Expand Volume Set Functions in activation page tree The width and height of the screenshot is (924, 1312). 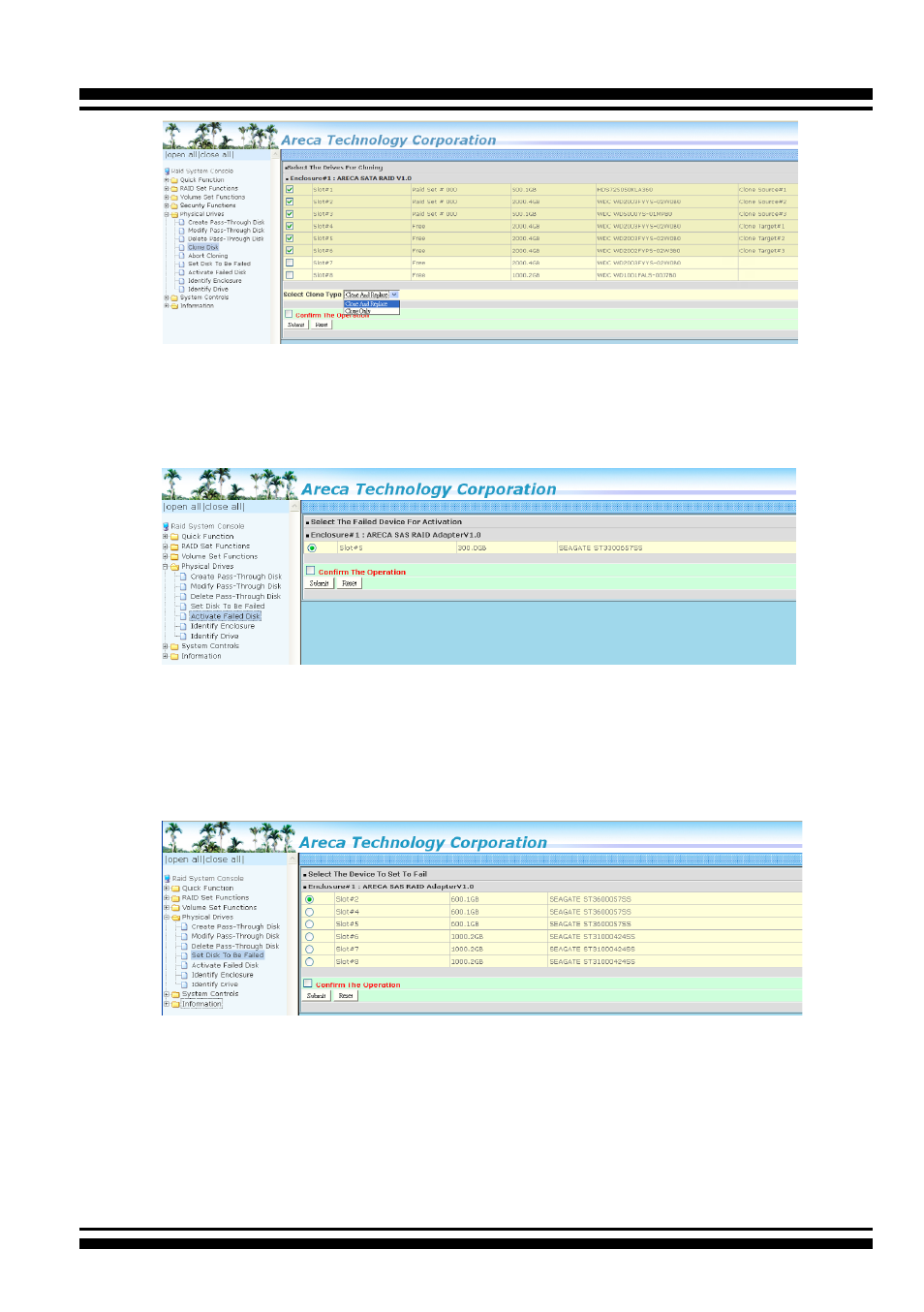[166, 556]
